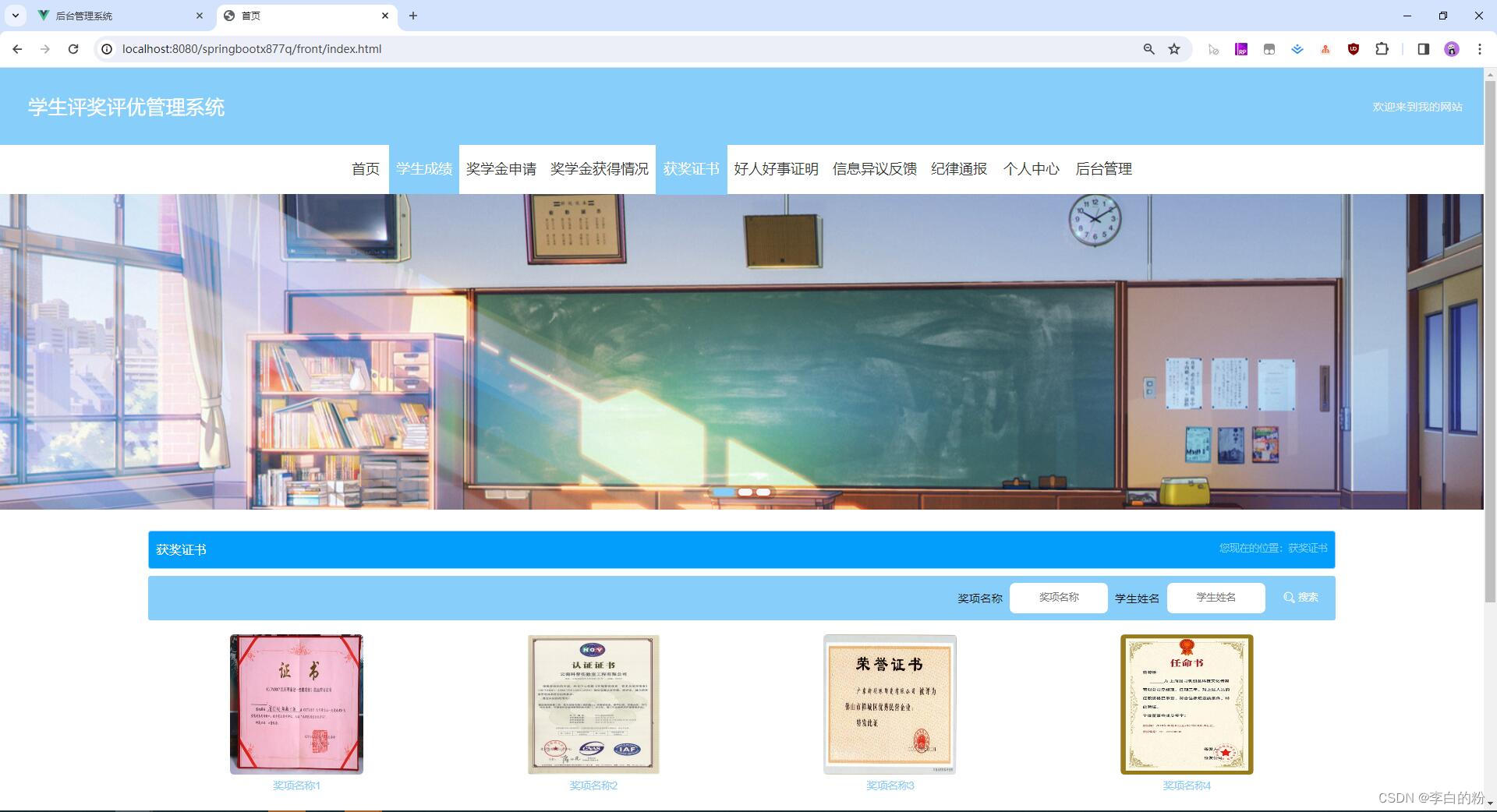Viewport: 1497px width, 812px height.
Task: Click the 奖项名称2 link
Action: (x=593, y=786)
